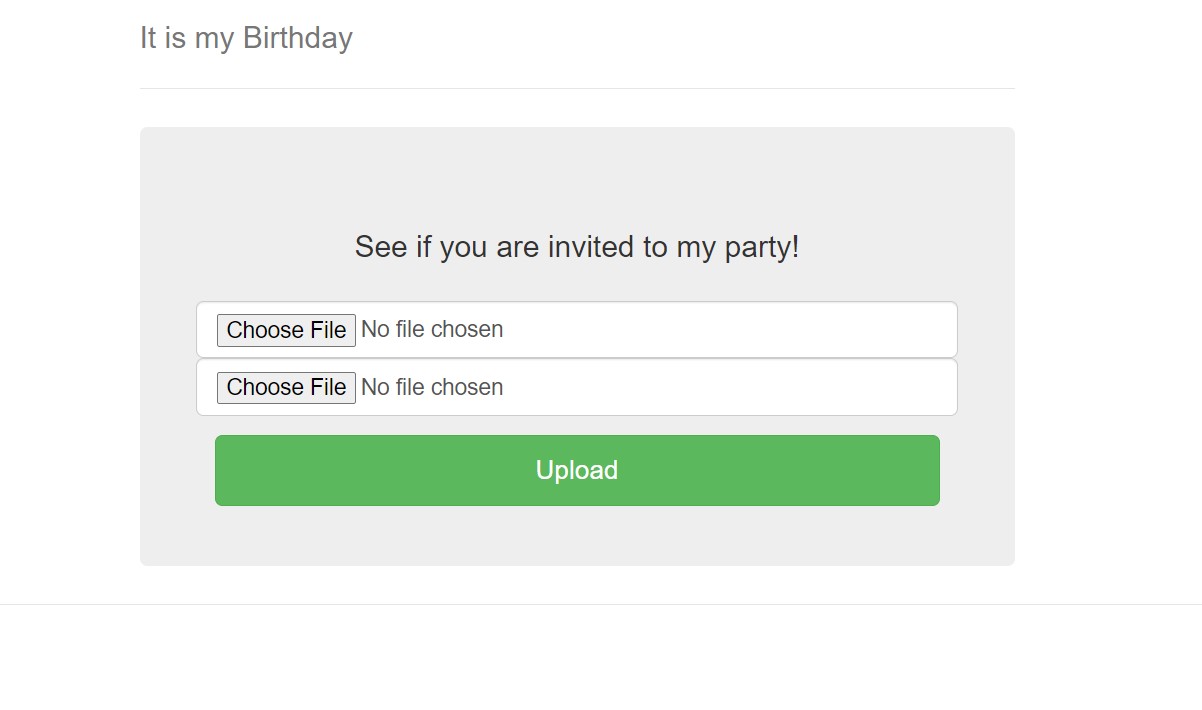
Task: Submit files with the green Upload button
Action: [577, 470]
